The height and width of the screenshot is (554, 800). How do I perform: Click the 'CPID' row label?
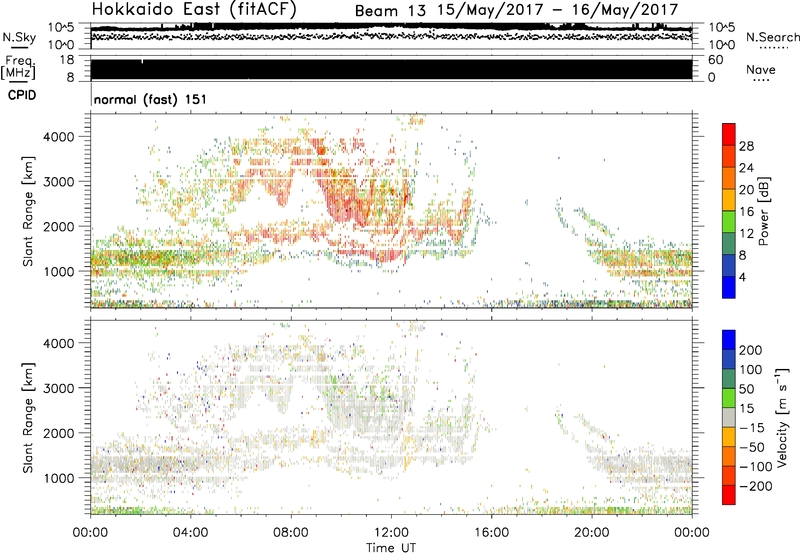coord(22,95)
